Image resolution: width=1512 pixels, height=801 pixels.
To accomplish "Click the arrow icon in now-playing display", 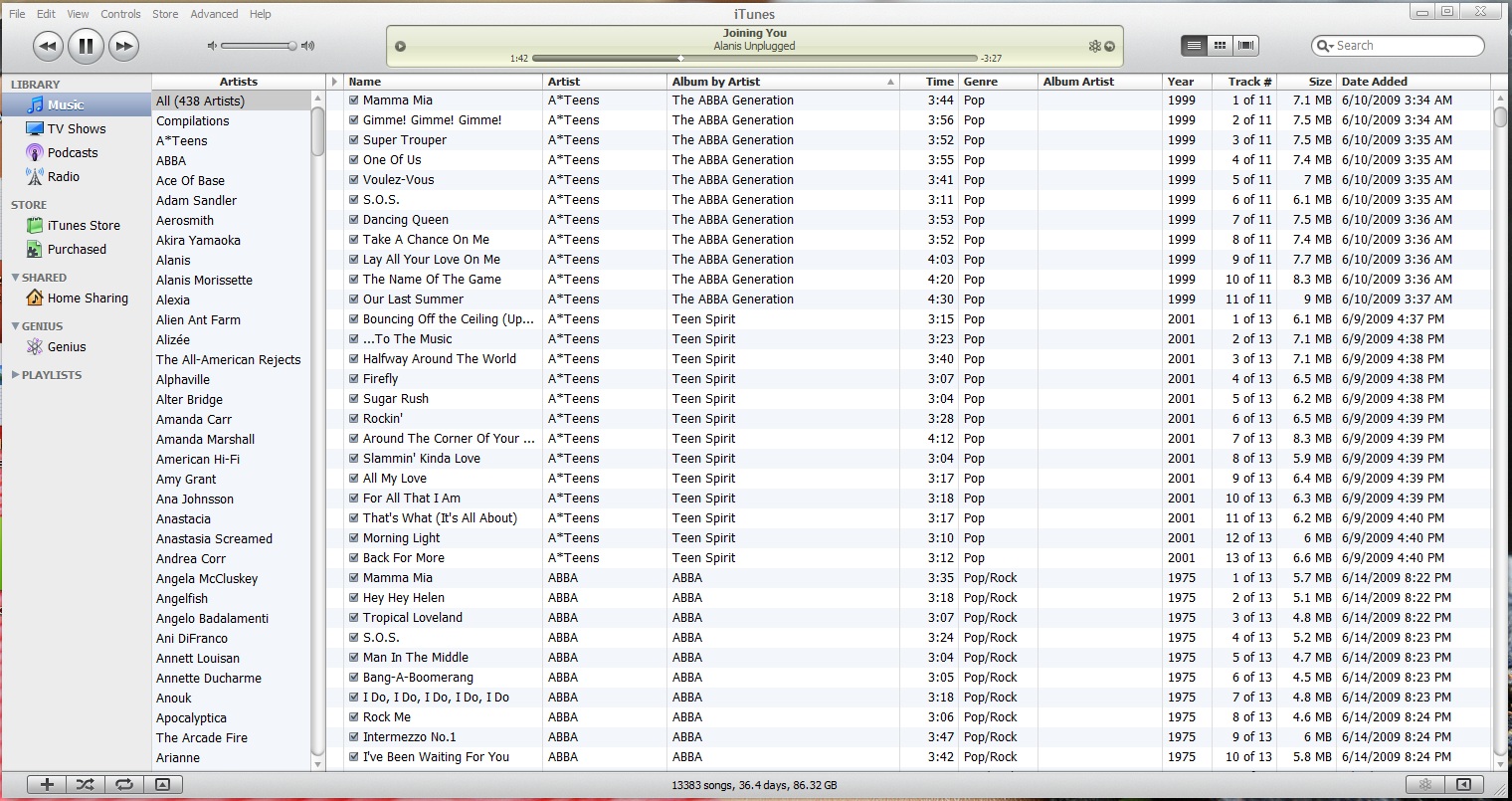I will coord(1110,46).
